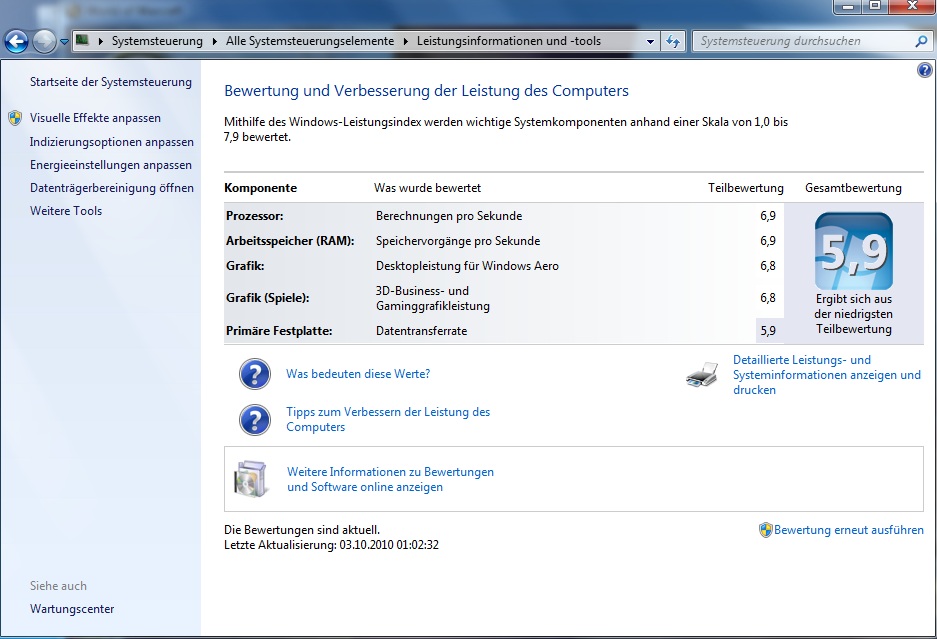
Task: Expand chevron after Alle Systemsteuerungselemente
Action: pos(406,41)
